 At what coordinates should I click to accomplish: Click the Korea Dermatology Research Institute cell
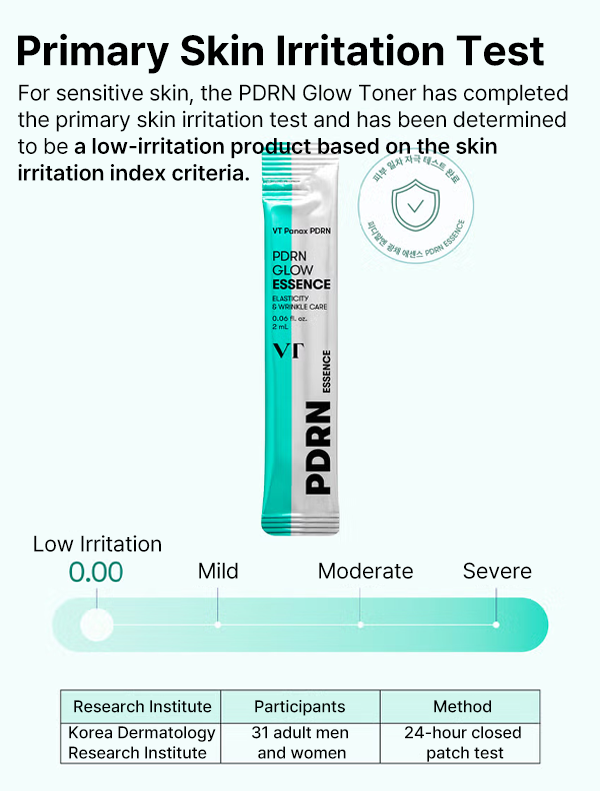[x=141, y=742]
